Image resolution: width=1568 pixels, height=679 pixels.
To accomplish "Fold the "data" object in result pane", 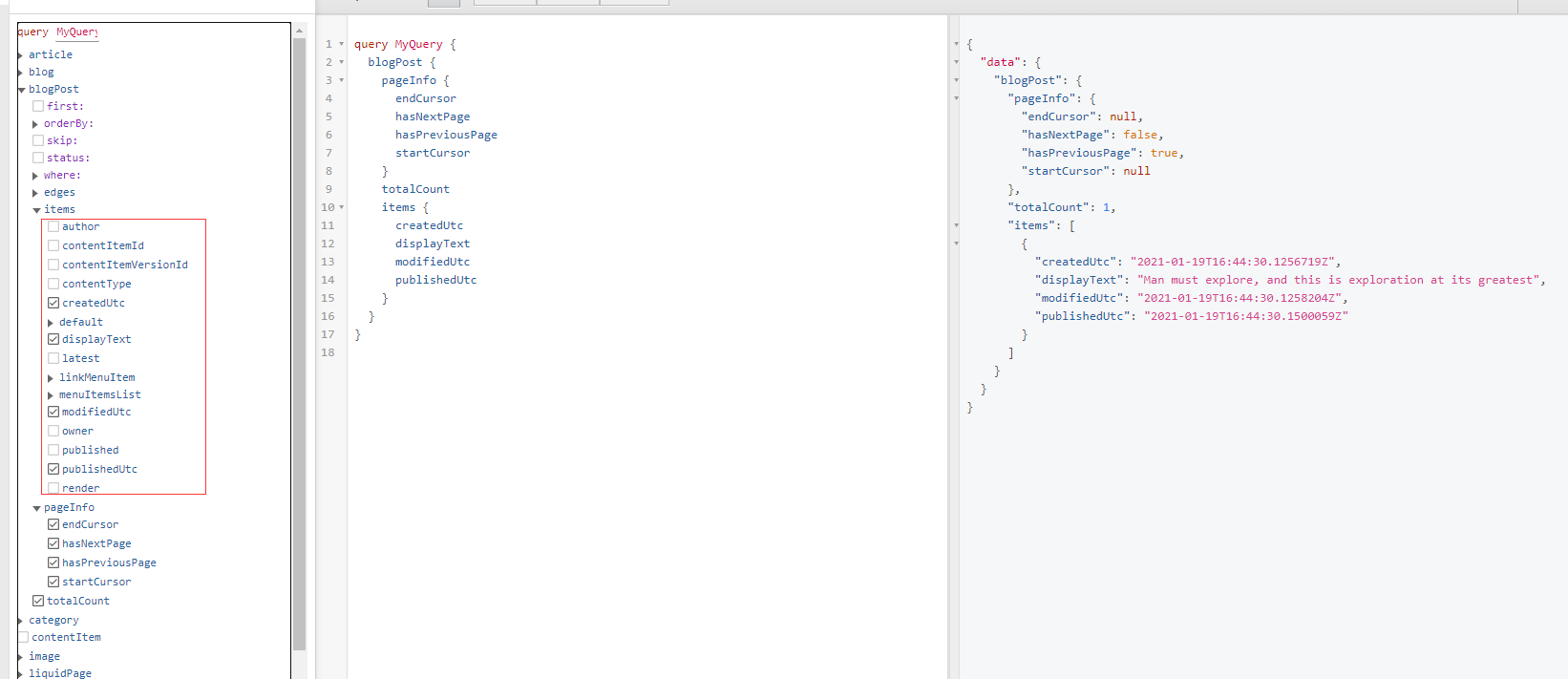I will (x=956, y=62).
